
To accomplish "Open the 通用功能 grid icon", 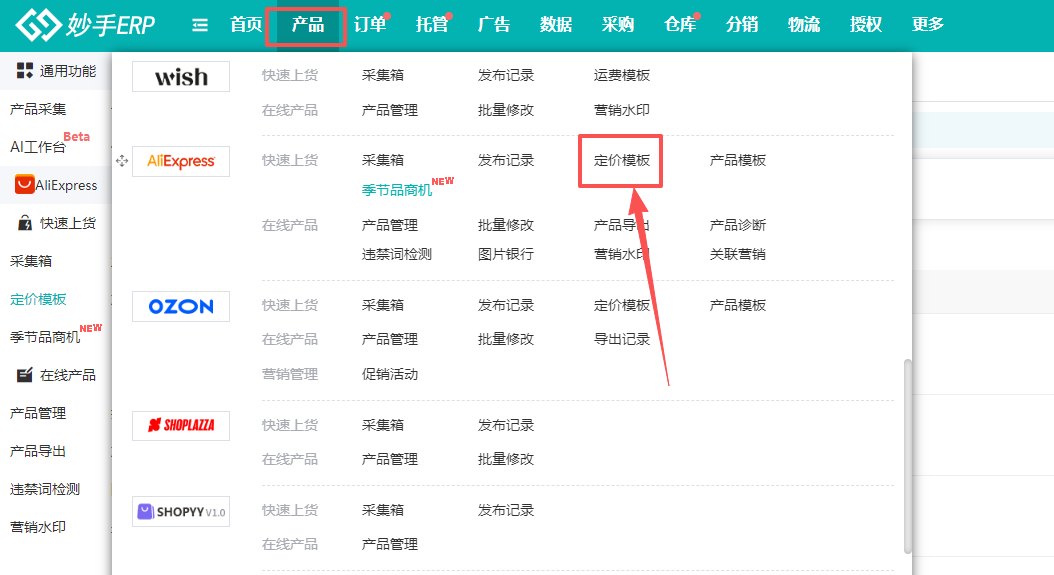I will click(25, 71).
